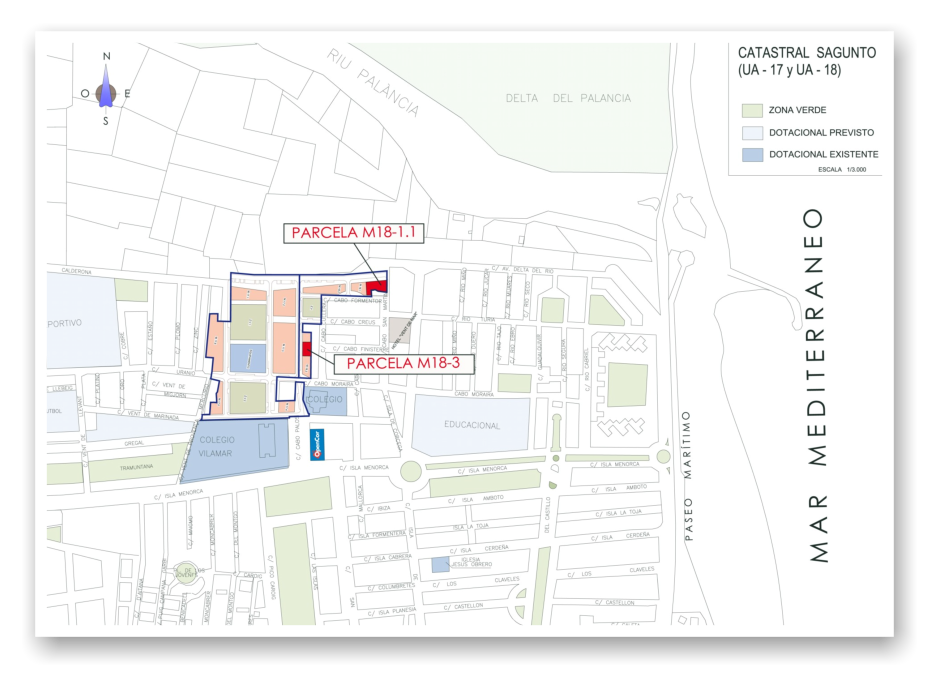Click the blue dotacional block inside UA-17
This screenshot has height=688, width=940.
click(248, 357)
